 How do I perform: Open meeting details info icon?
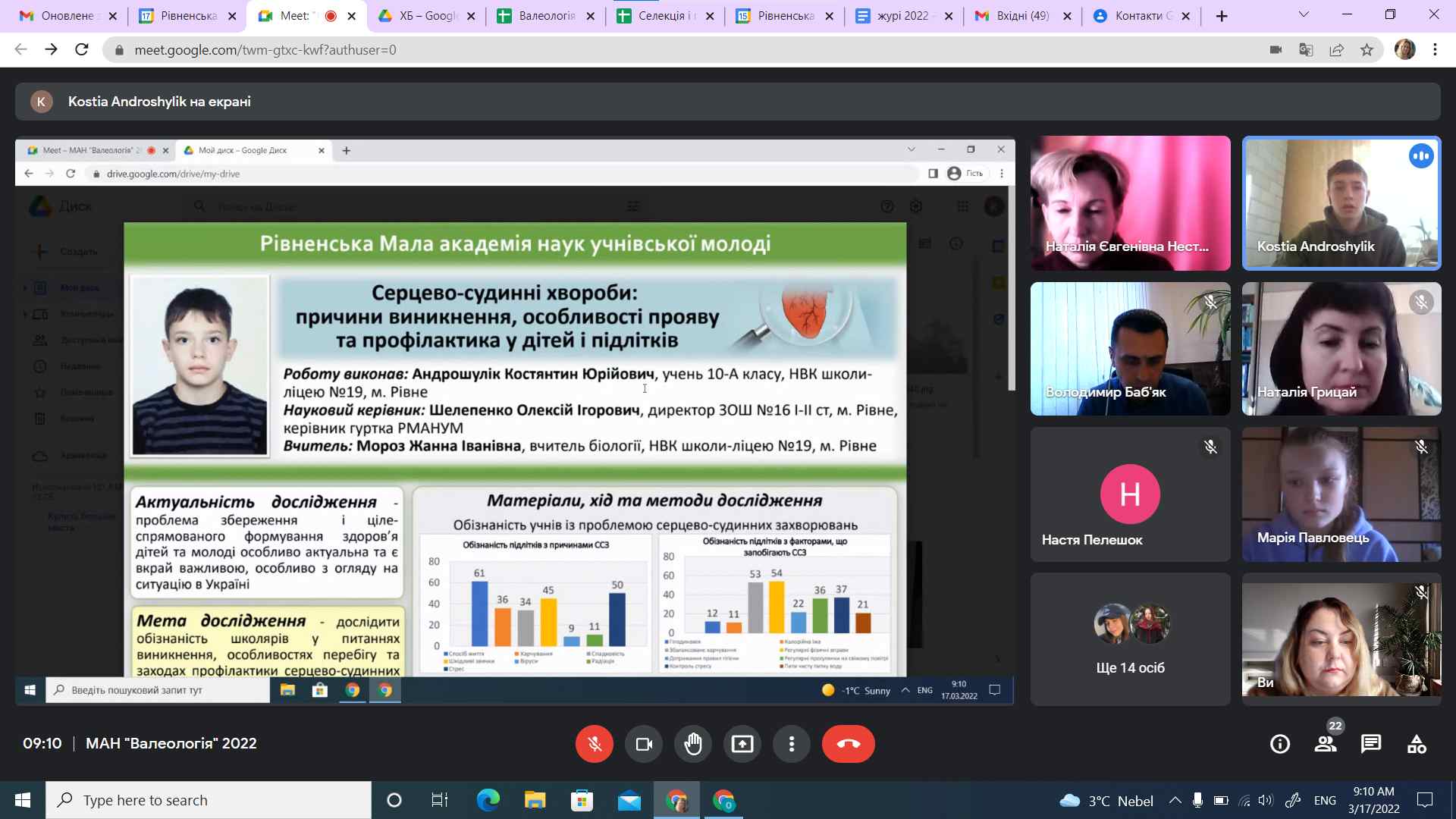click(x=1280, y=744)
